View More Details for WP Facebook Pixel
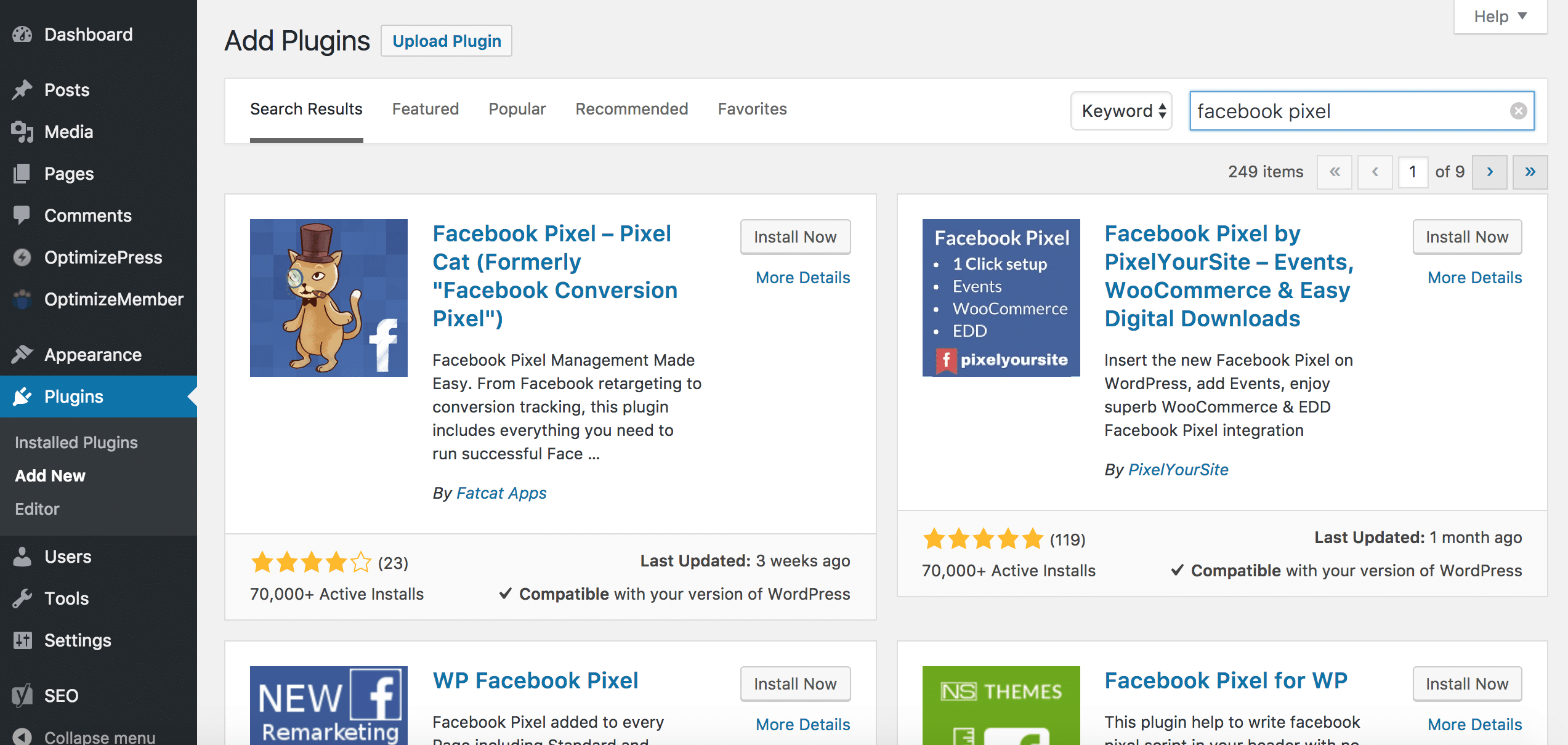 [x=802, y=725]
